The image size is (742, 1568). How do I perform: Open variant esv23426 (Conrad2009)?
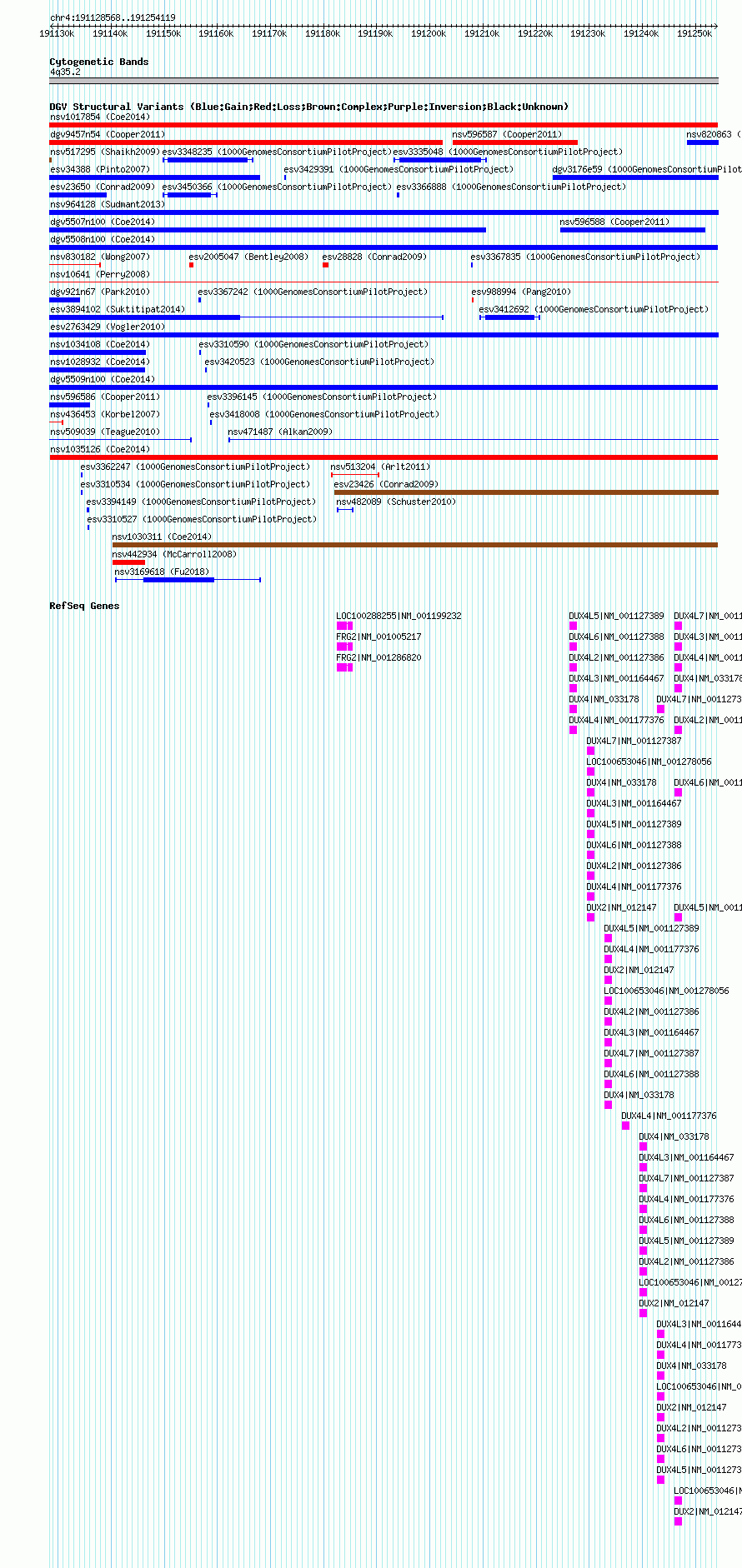[x=386, y=484]
